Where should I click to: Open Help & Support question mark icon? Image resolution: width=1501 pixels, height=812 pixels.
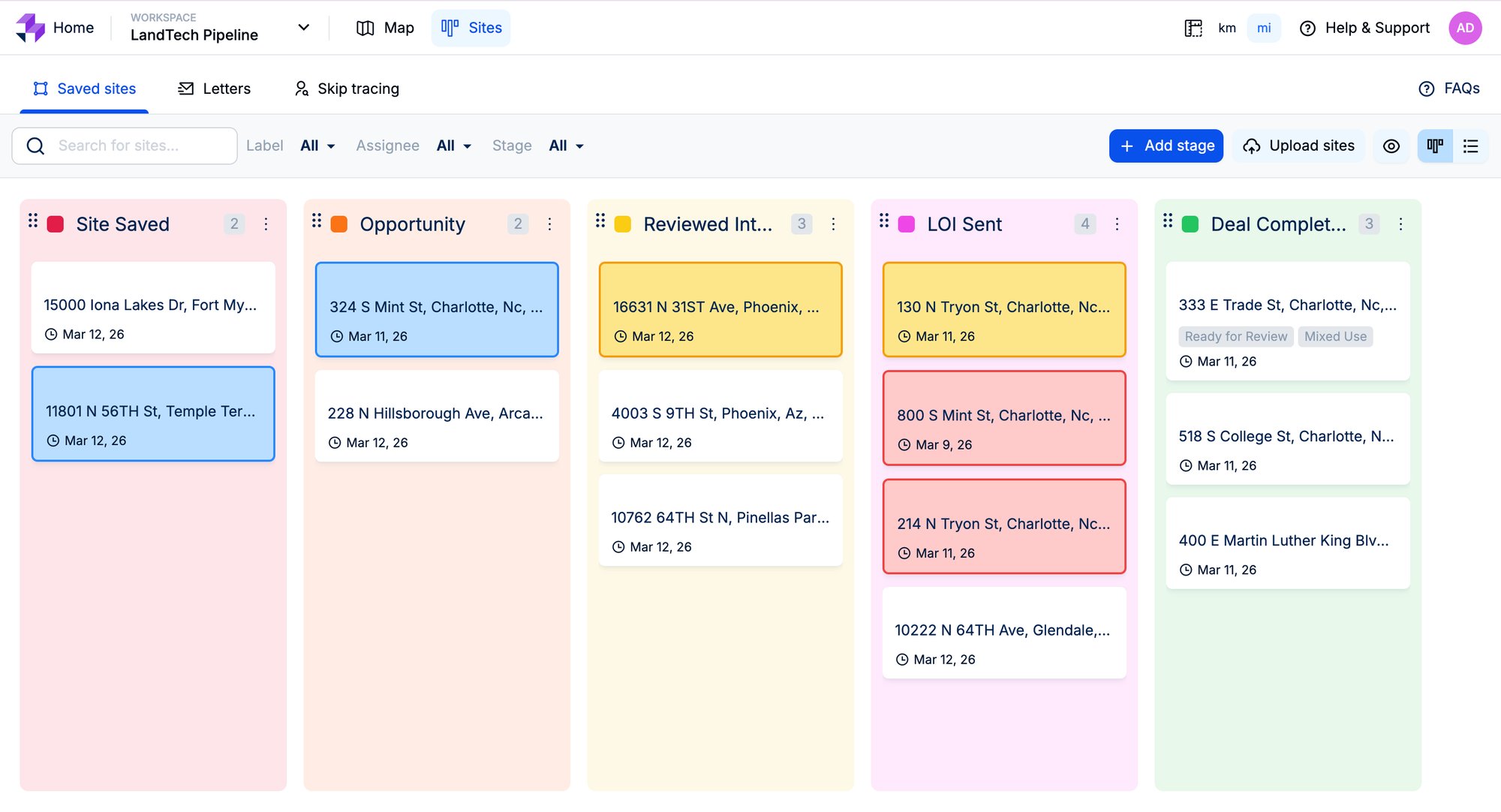coord(1308,28)
